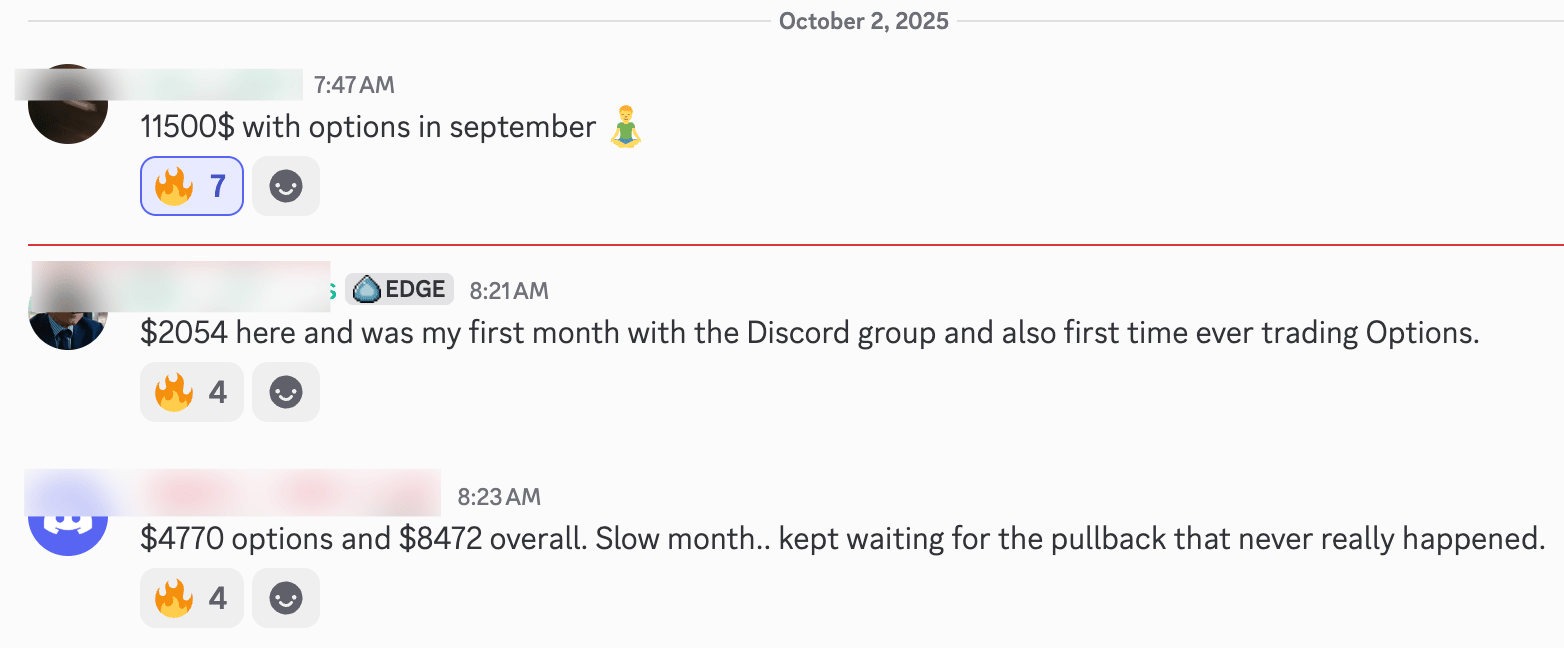Toggle fire reaction on the 11500$ message
Viewport: 1564px width, 648px height.
[191, 186]
